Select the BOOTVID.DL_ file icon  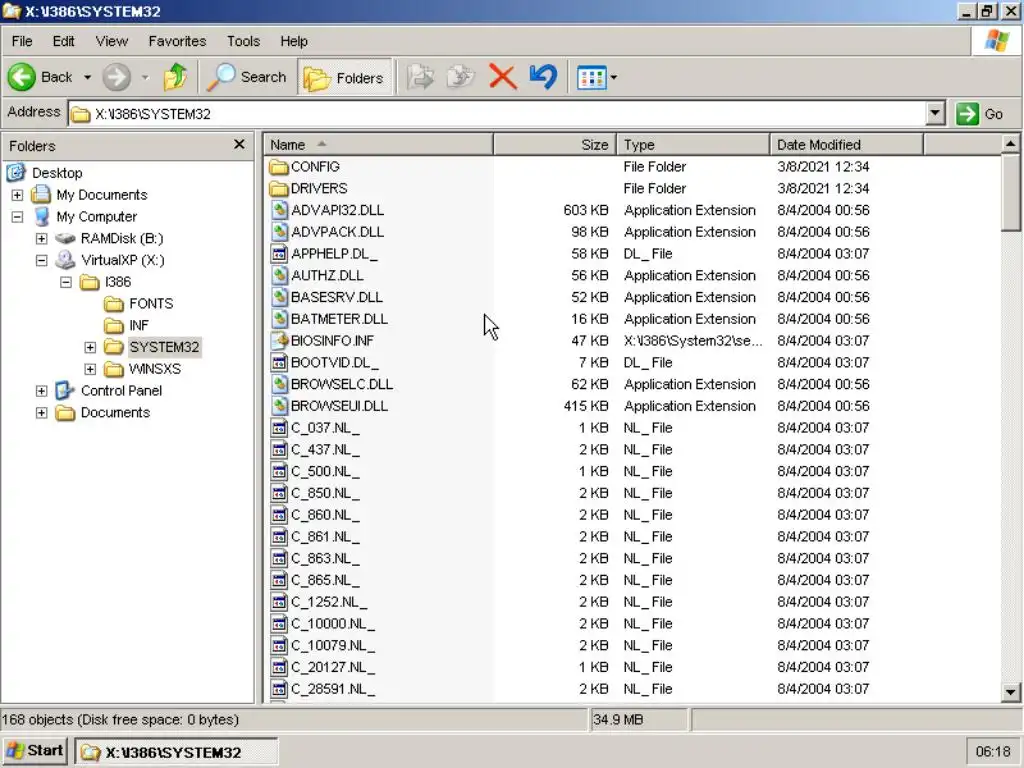tap(279, 362)
